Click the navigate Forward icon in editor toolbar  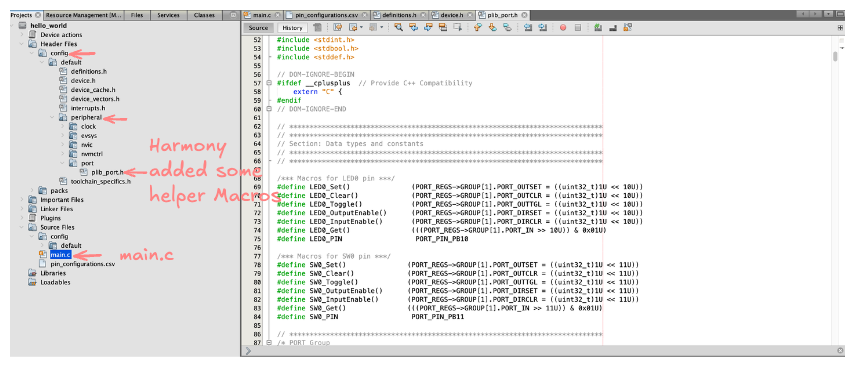coord(373,27)
